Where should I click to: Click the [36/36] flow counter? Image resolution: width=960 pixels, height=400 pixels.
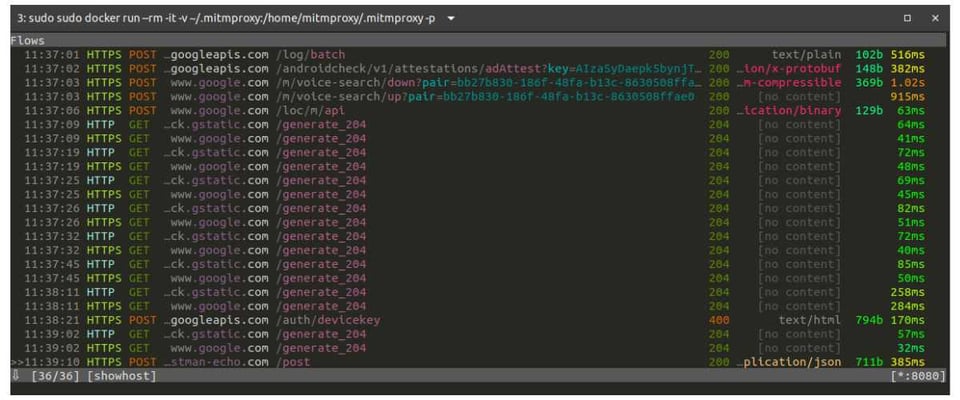(55, 376)
